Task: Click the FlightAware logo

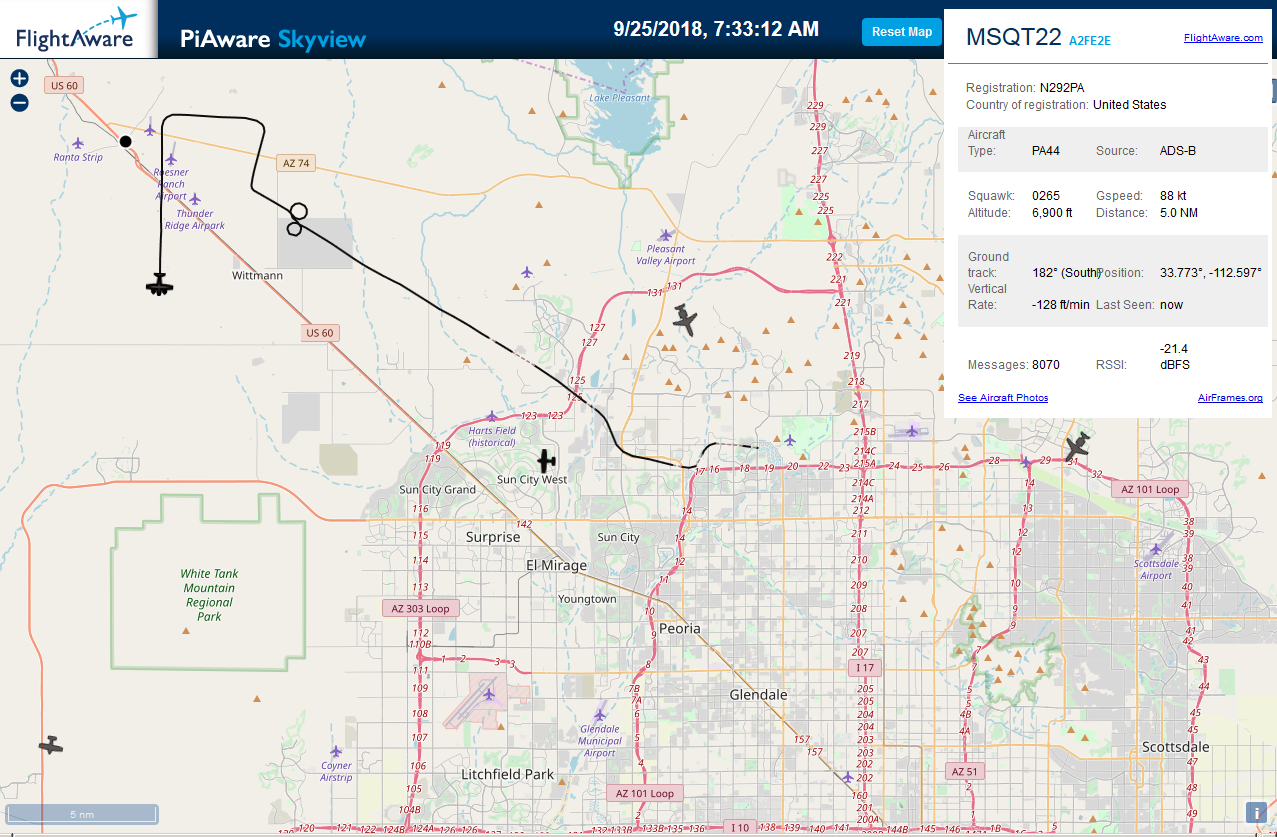Action: point(77,30)
